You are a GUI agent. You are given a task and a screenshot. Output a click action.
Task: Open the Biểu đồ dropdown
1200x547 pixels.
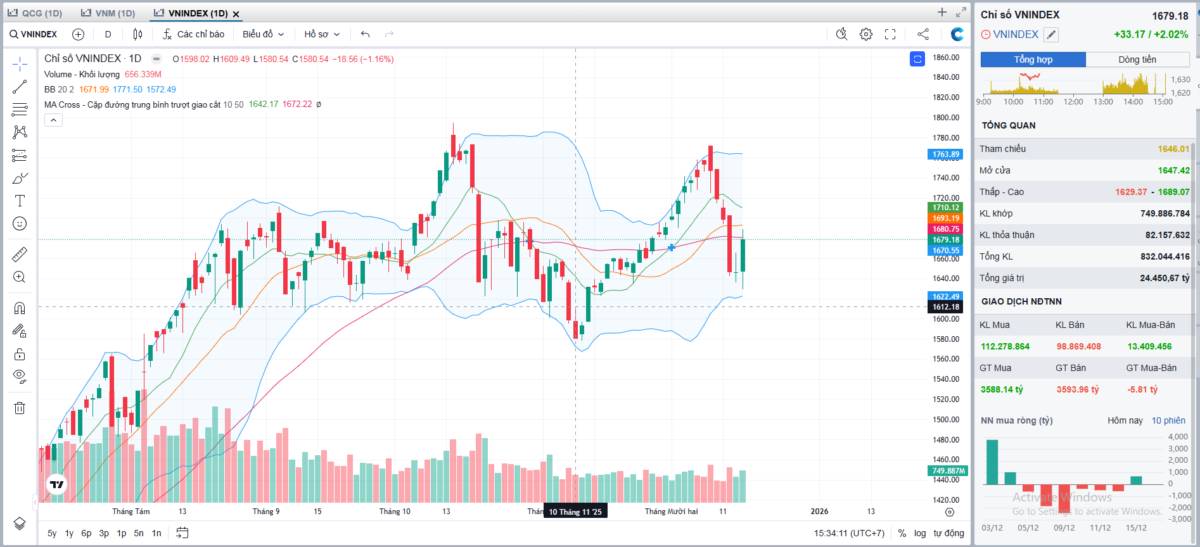coord(263,34)
